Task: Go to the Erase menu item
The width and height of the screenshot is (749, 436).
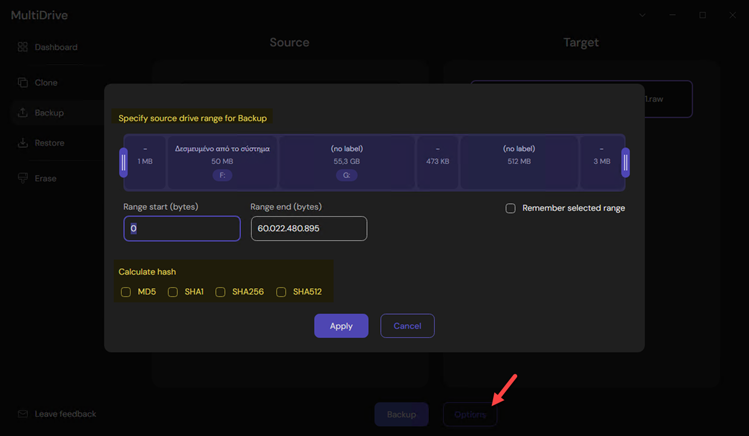Action: click(45, 178)
